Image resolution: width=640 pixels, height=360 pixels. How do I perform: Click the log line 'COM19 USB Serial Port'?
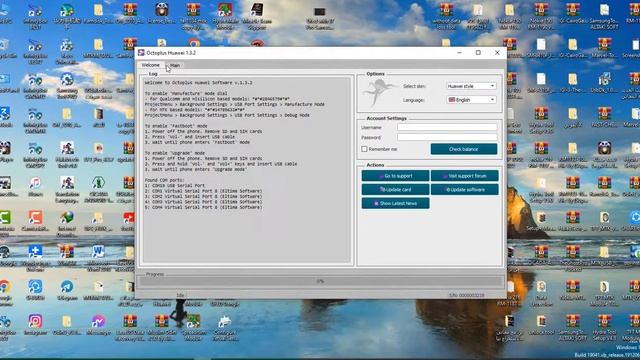click(x=175, y=185)
